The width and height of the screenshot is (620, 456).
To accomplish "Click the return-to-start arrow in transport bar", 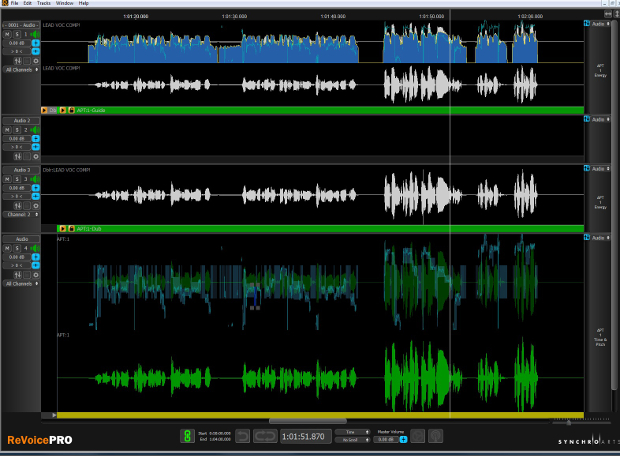I will pos(242,436).
